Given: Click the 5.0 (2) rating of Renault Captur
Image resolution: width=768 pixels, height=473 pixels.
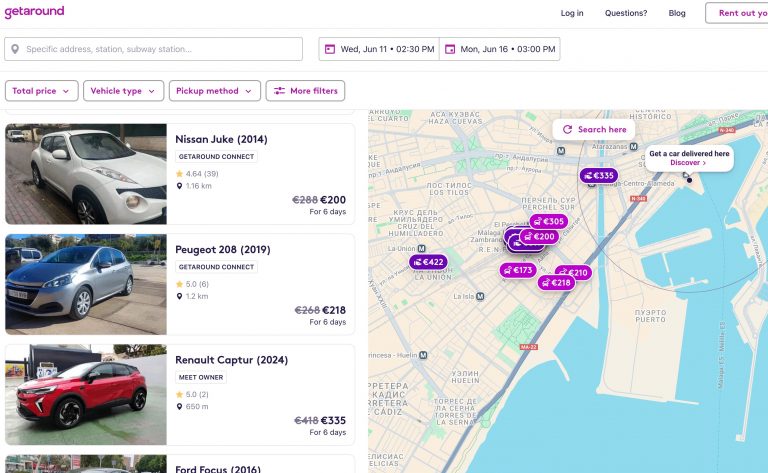Looking at the screenshot, I should coord(192,394).
